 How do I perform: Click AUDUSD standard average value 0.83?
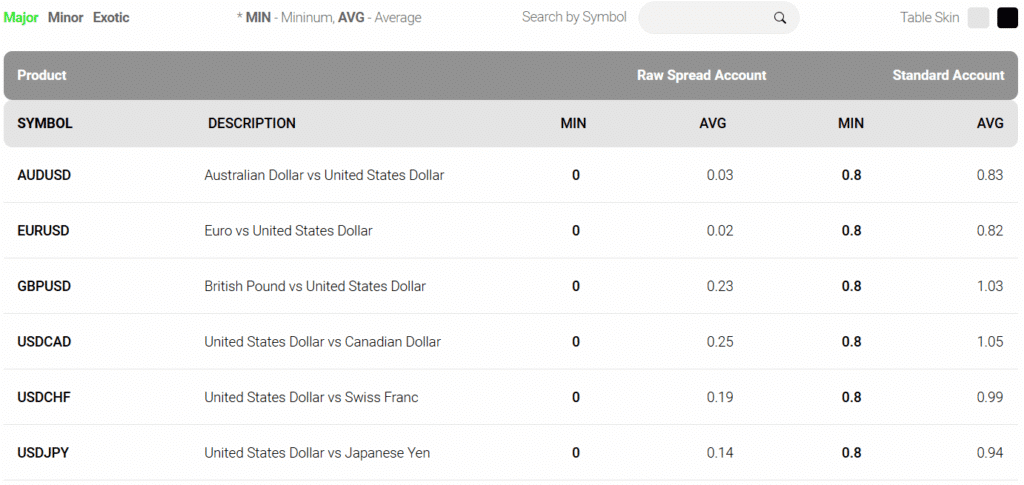point(990,175)
